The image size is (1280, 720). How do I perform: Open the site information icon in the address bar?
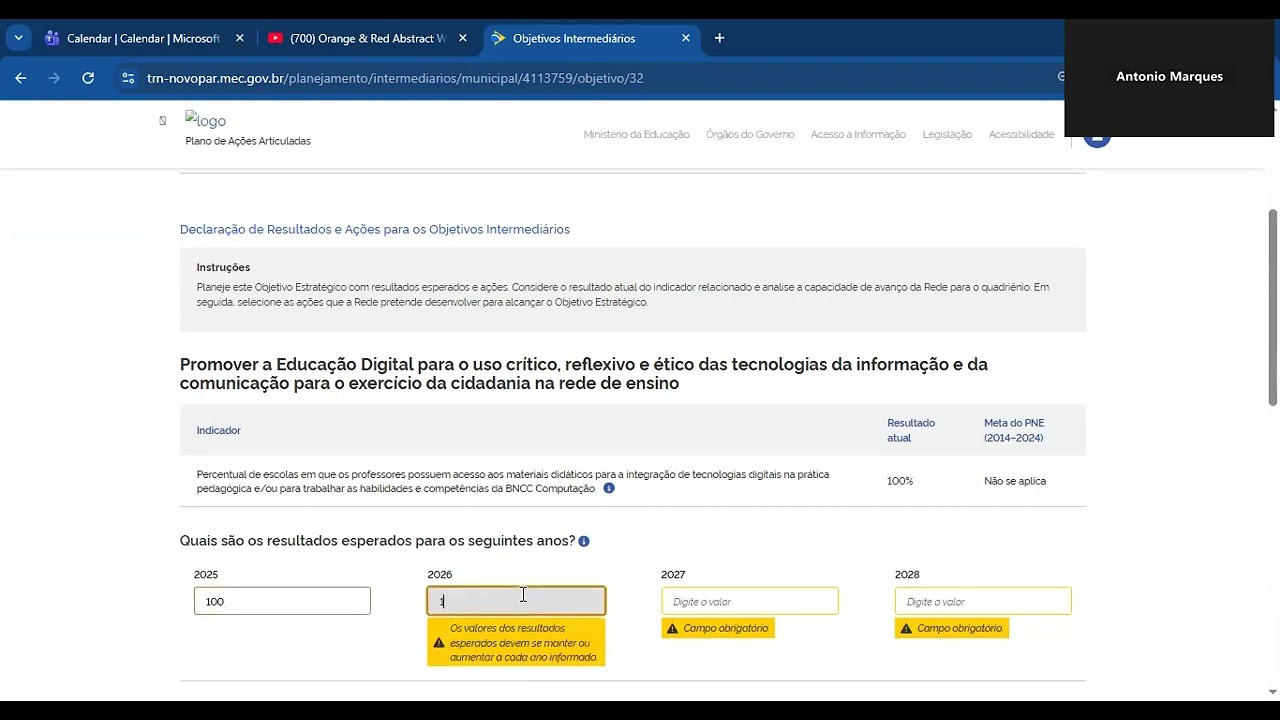point(127,77)
